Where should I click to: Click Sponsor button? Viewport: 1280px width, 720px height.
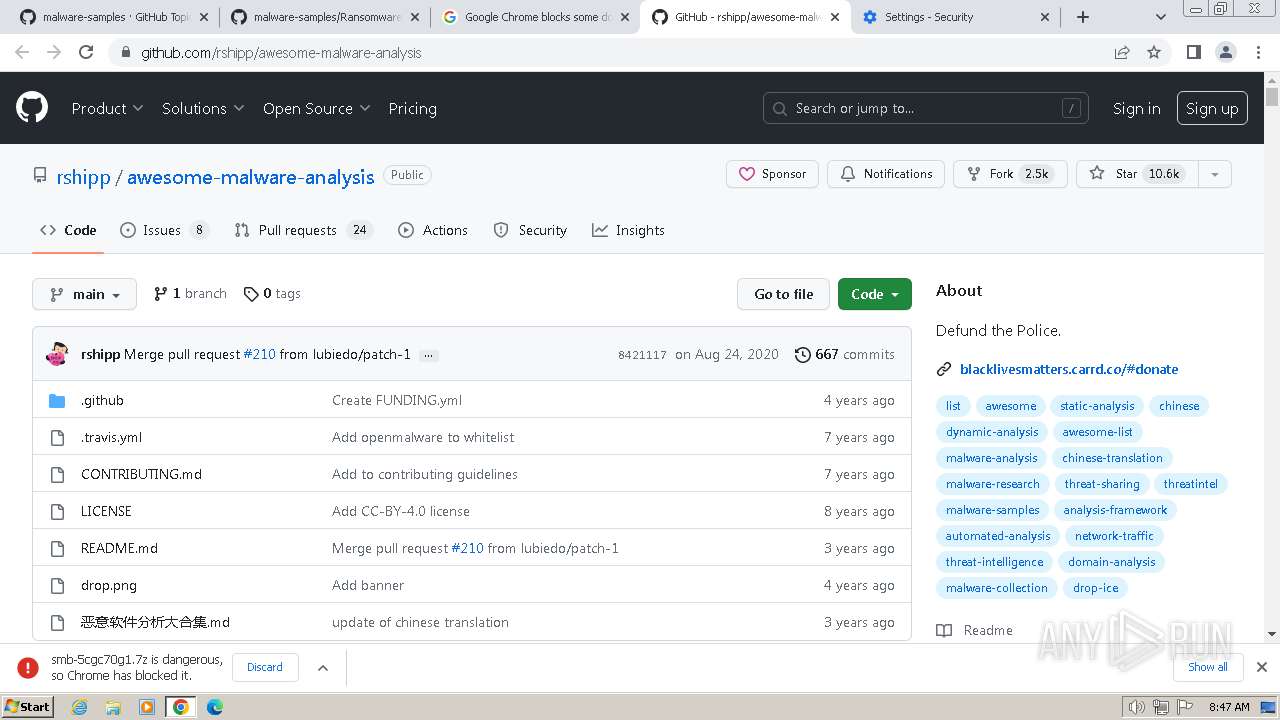tap(772, 174)
